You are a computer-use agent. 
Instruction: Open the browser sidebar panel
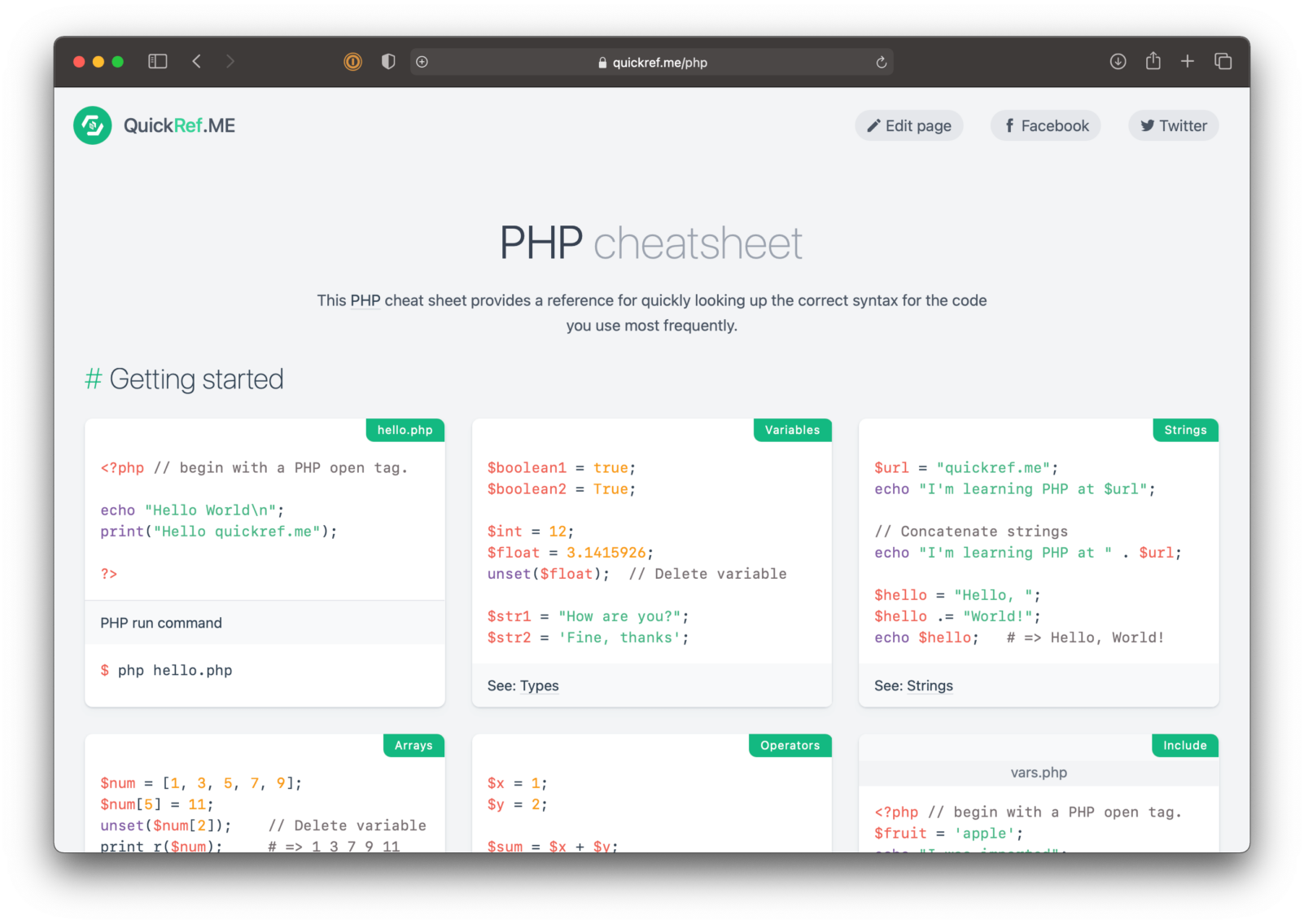coord(157,61)
